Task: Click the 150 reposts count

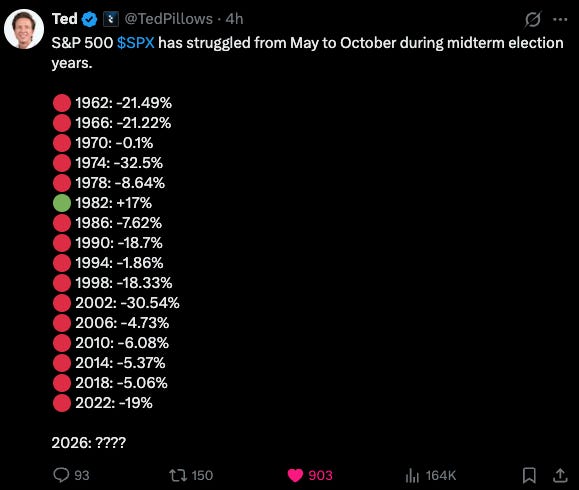Action: coord(202,475)
